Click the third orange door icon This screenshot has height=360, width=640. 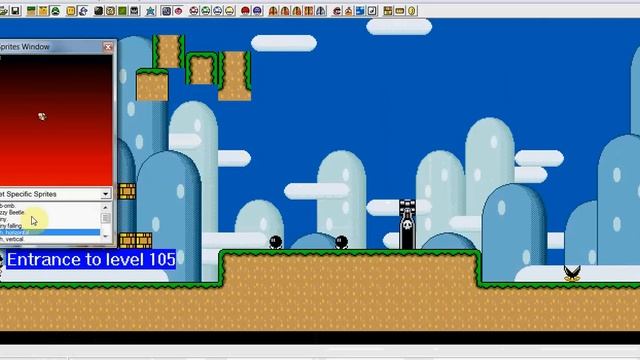[297, 11]
